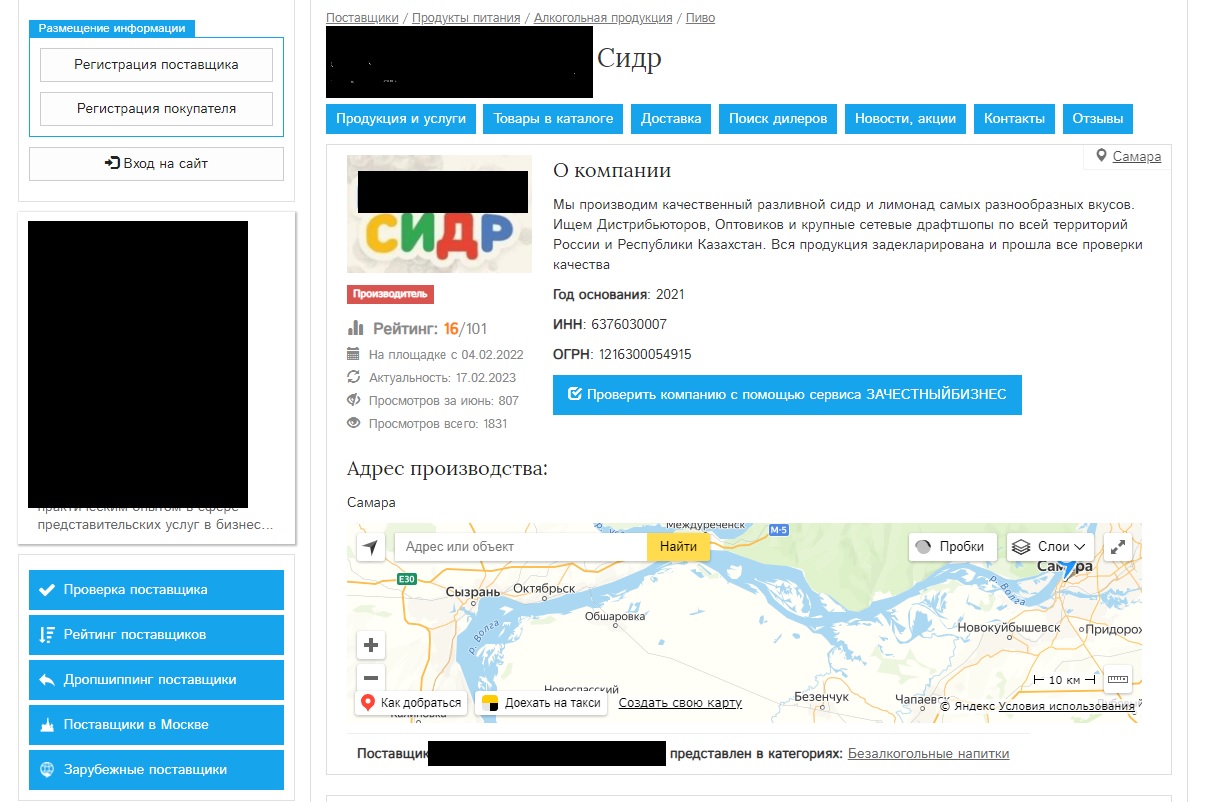Toggle traffic layer with Пробки button
Image resolution: width=1231 pixels, height=802 pixels.
953,547
